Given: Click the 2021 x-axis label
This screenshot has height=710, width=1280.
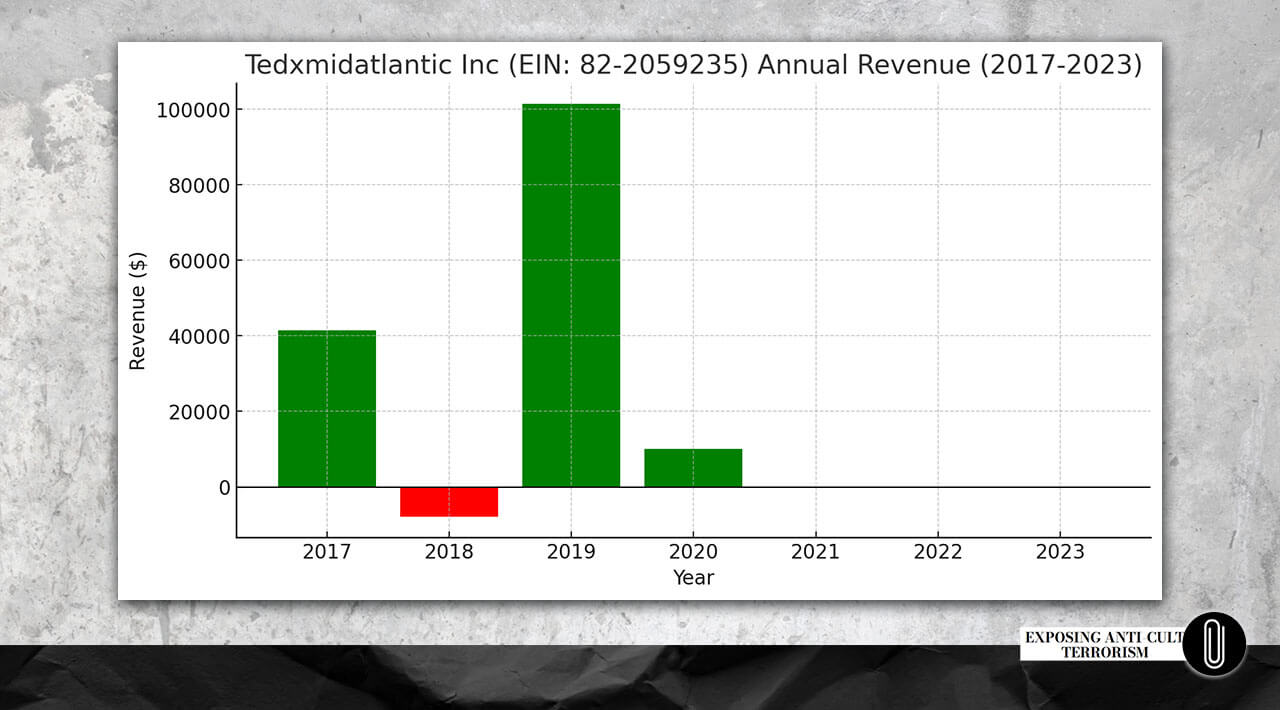Looking at the screenshot, I should coord(815,552).
